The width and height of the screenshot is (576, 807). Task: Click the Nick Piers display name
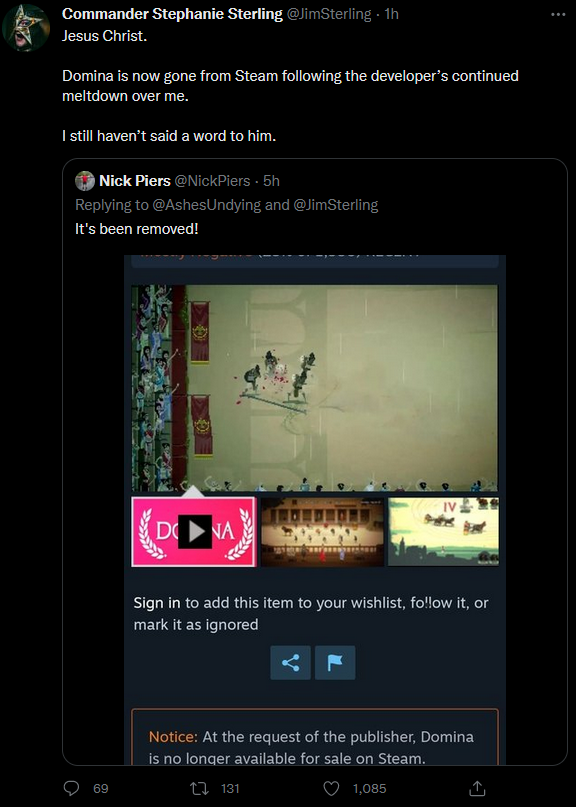coord(135,181)
